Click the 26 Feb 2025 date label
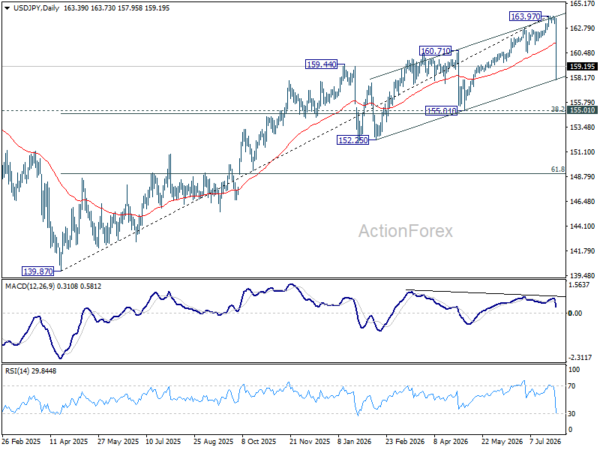Screen dimensions: 600x450 [x=21, y=442]
